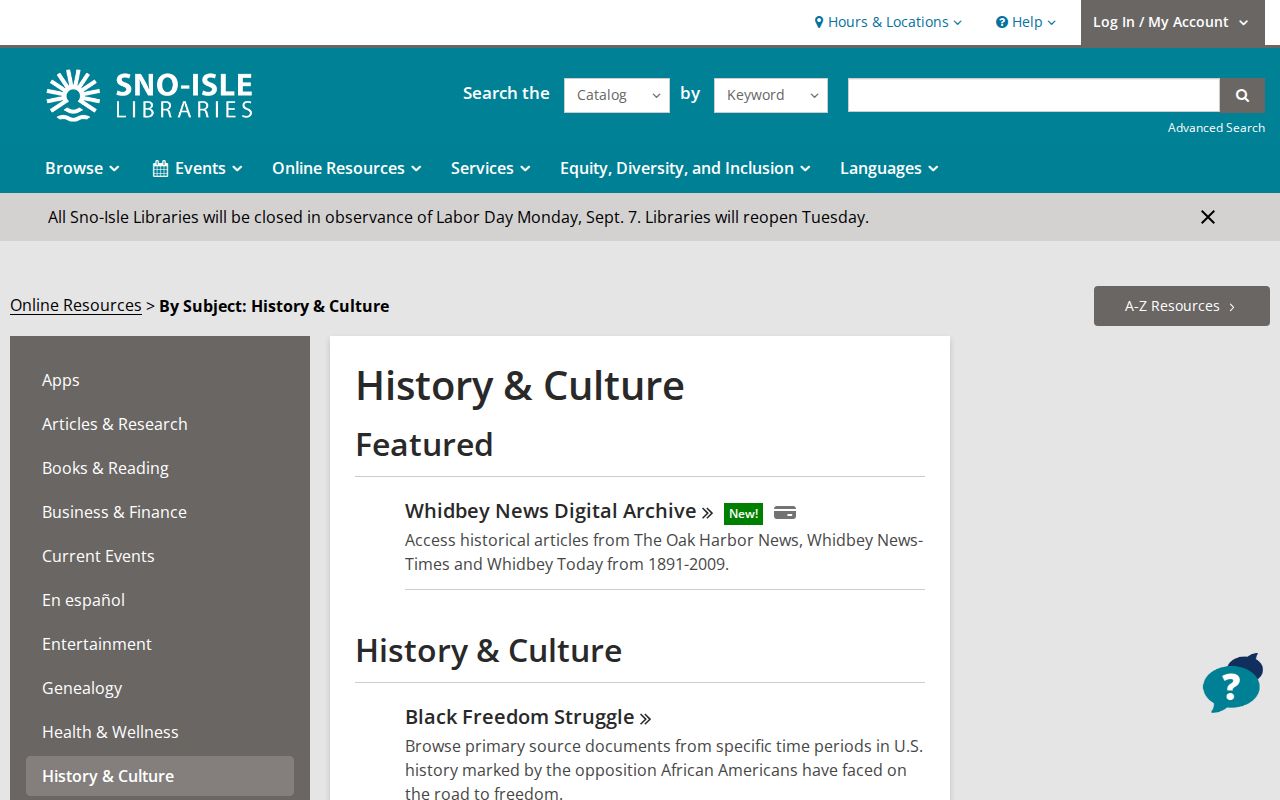Image resolution: width=1280 pixels, height=800 pixels.
Task: Expand the Languages menu
Action: [x=889, y=168]
